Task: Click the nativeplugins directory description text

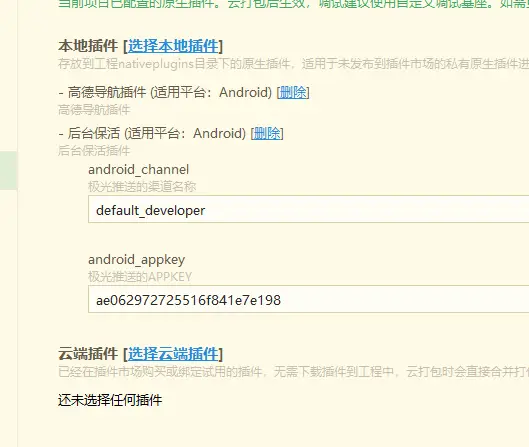Action: pos(294,64)
